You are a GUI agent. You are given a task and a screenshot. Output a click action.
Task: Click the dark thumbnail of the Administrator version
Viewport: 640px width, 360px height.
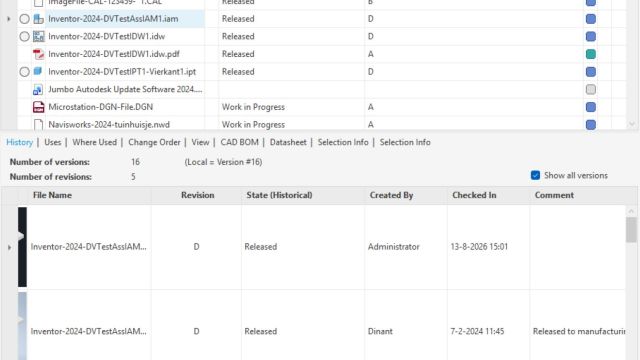tap(22, 247)
